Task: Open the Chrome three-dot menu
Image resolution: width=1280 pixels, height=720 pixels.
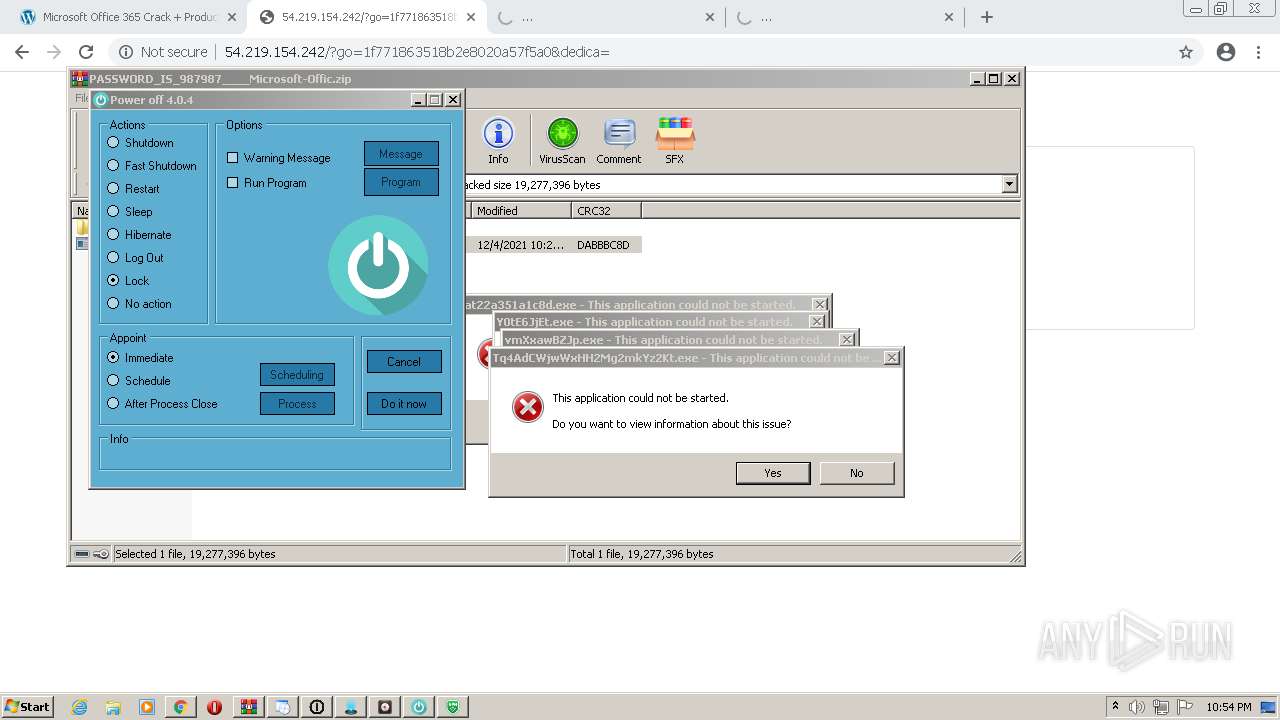Action: (x=1260, y=52)
